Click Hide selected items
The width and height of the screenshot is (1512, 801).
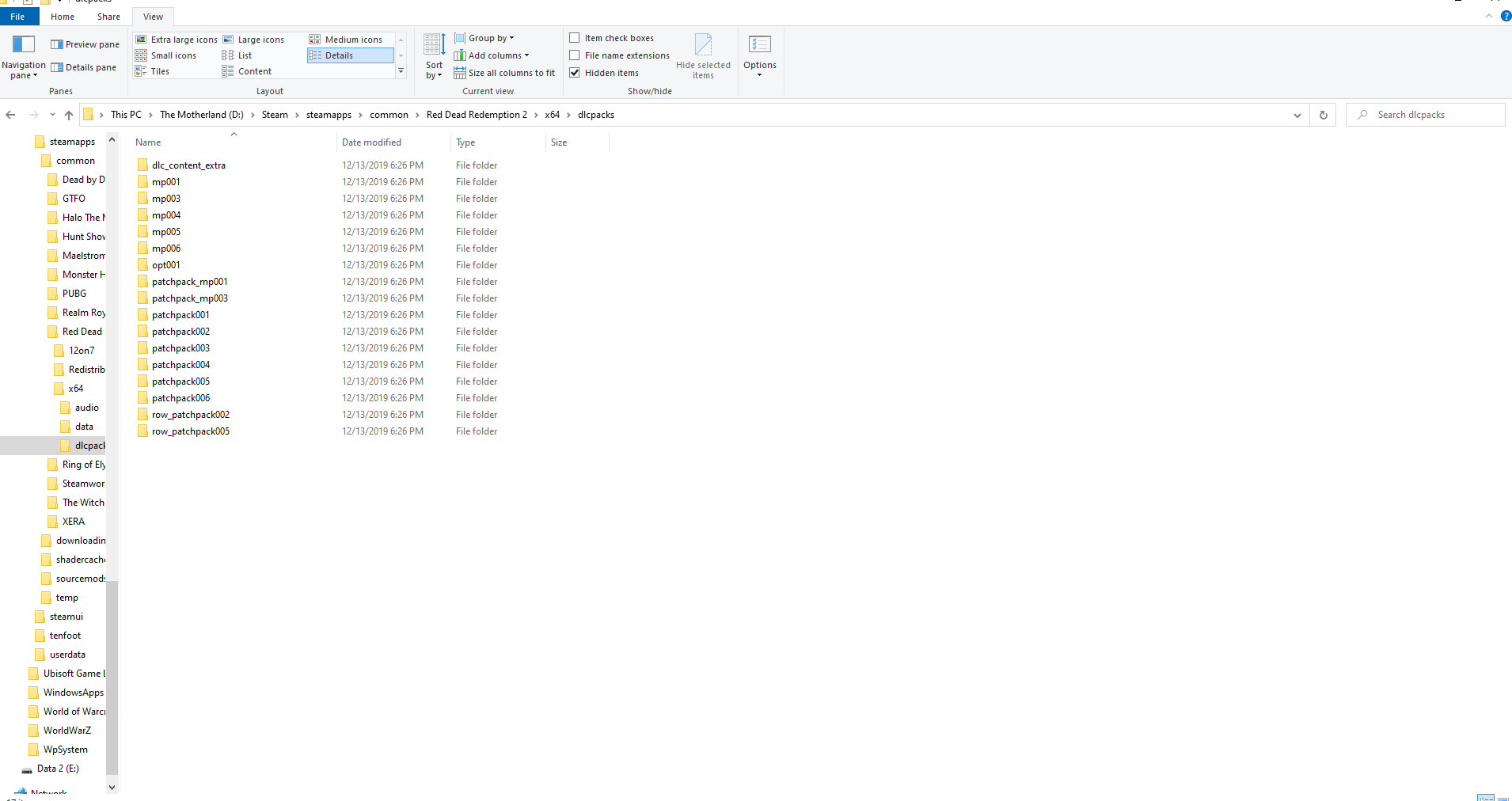(703, 55)
